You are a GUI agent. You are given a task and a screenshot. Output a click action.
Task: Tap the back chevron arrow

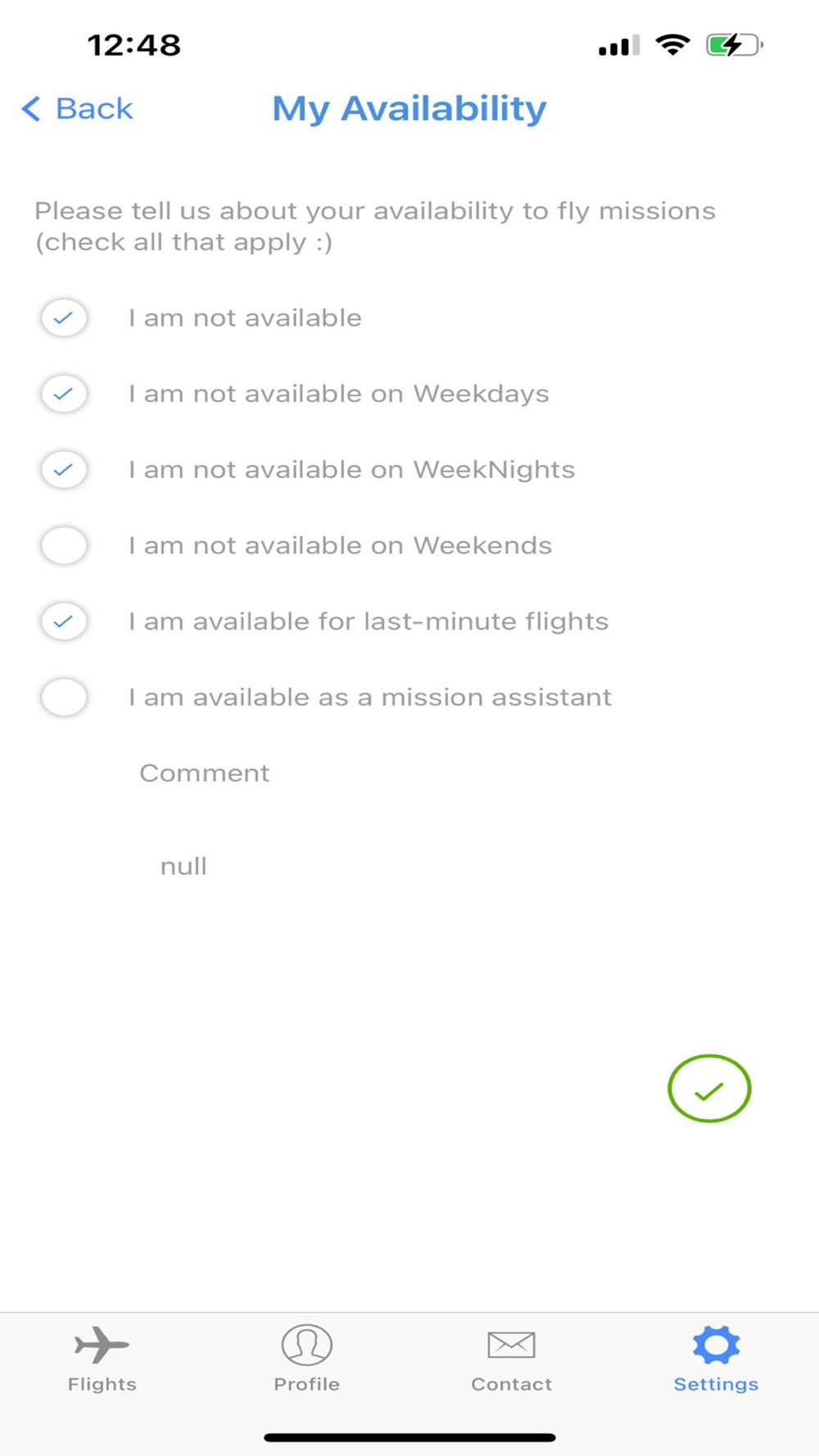pos(31,109)
